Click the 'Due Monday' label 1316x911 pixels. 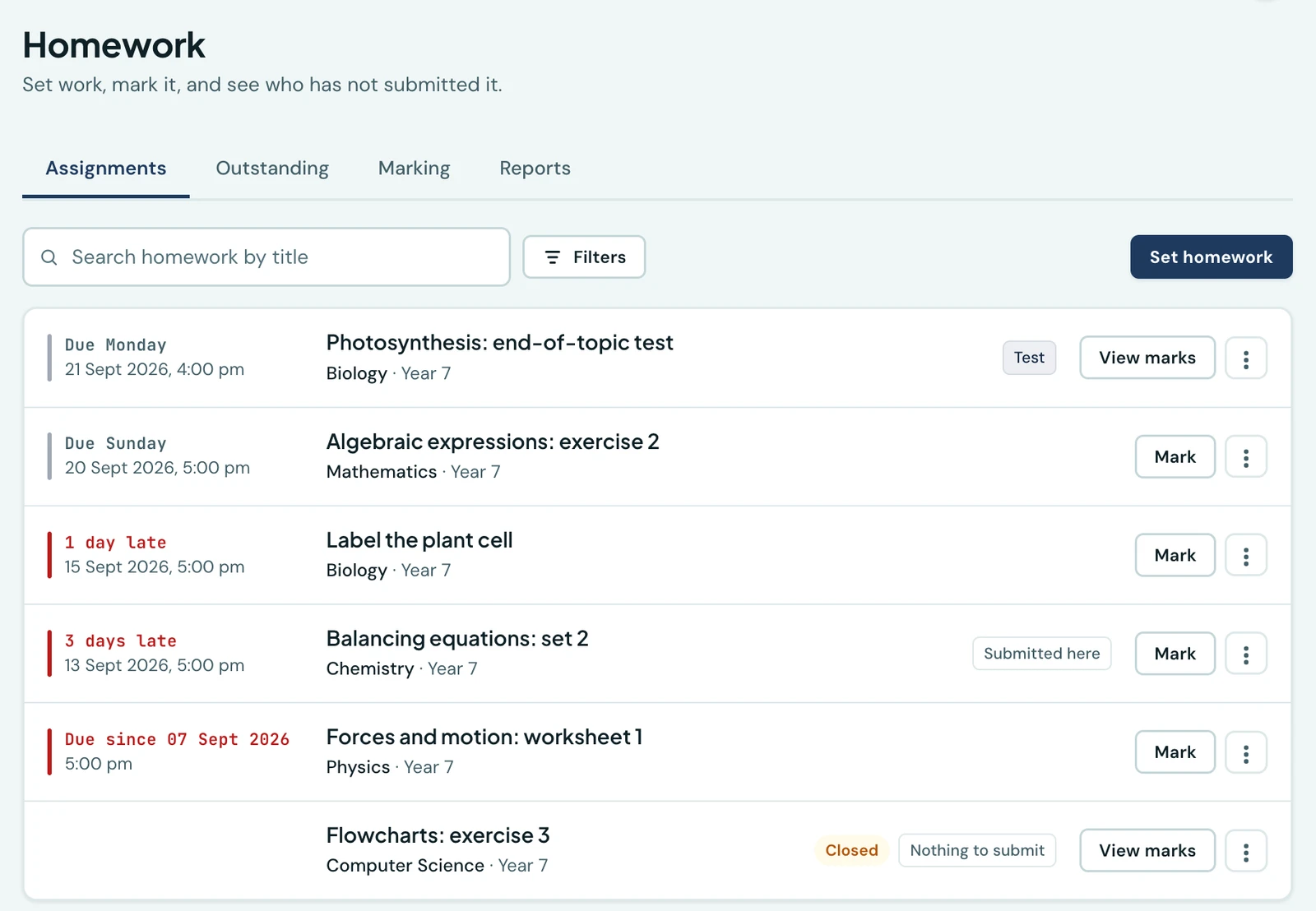tap(115, 345)
